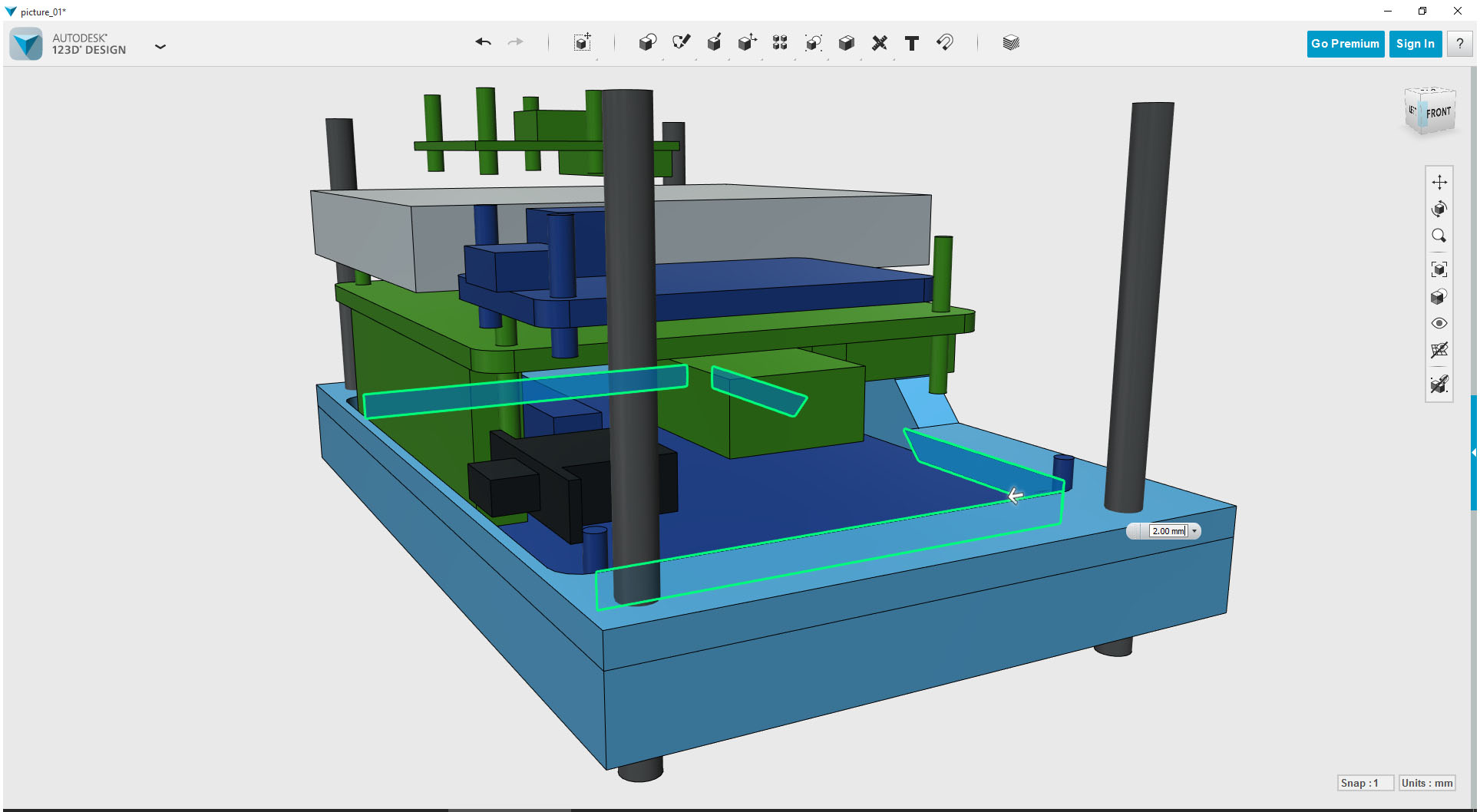
Task: Open the Pattern tools menu
Action: pos(780,42)
